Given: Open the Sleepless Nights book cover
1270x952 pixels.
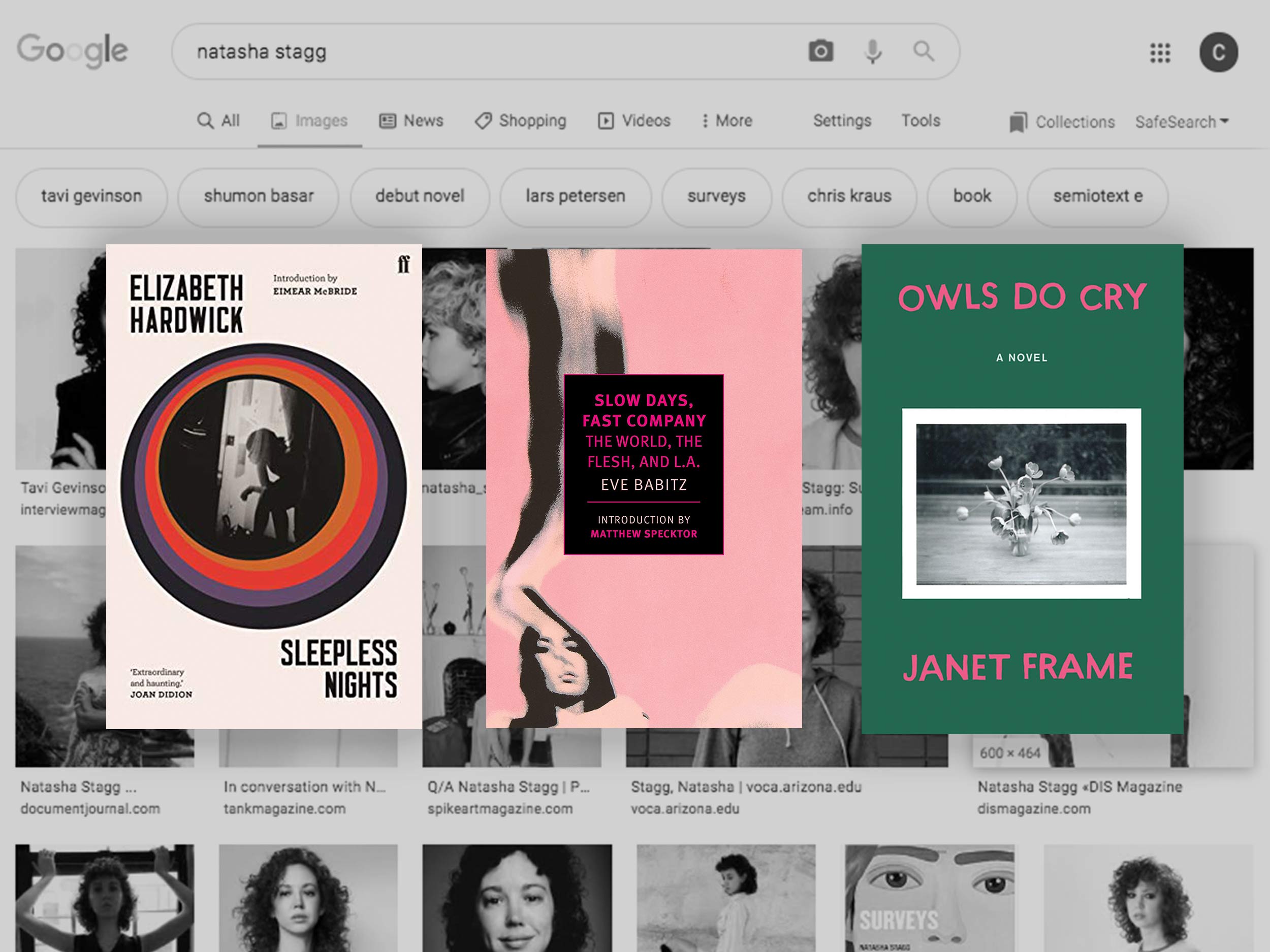Looking at the screenshot, I should point(264,486).
